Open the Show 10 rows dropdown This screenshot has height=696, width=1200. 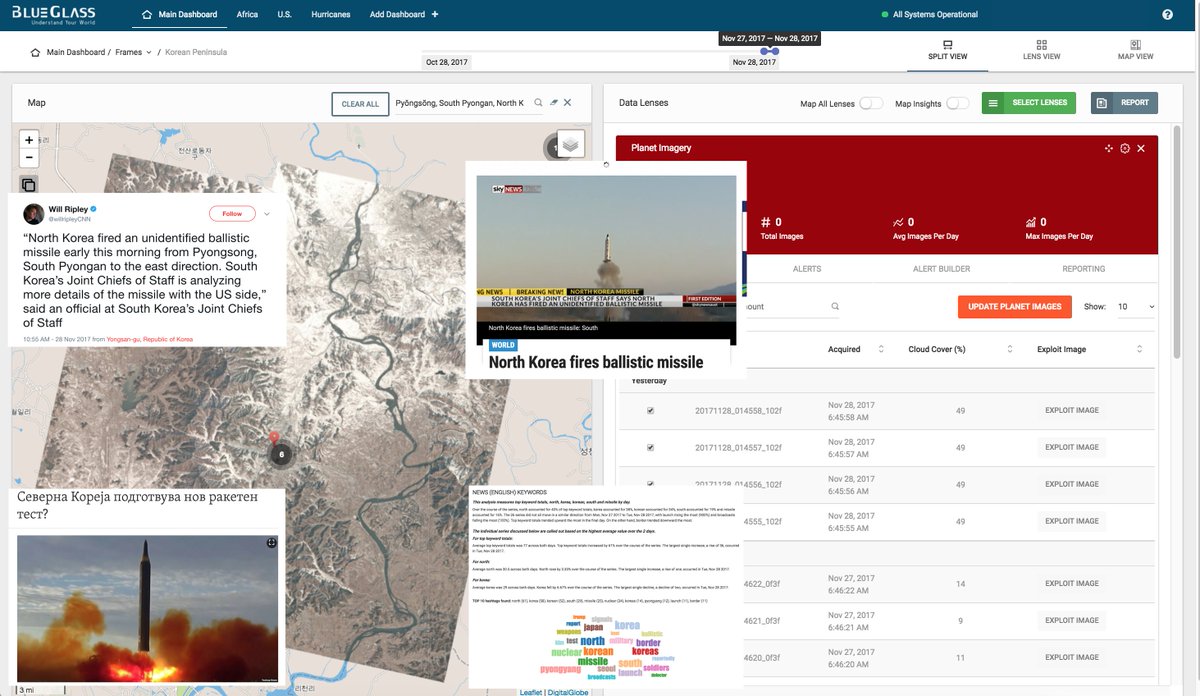click(x=1136, y=307)
